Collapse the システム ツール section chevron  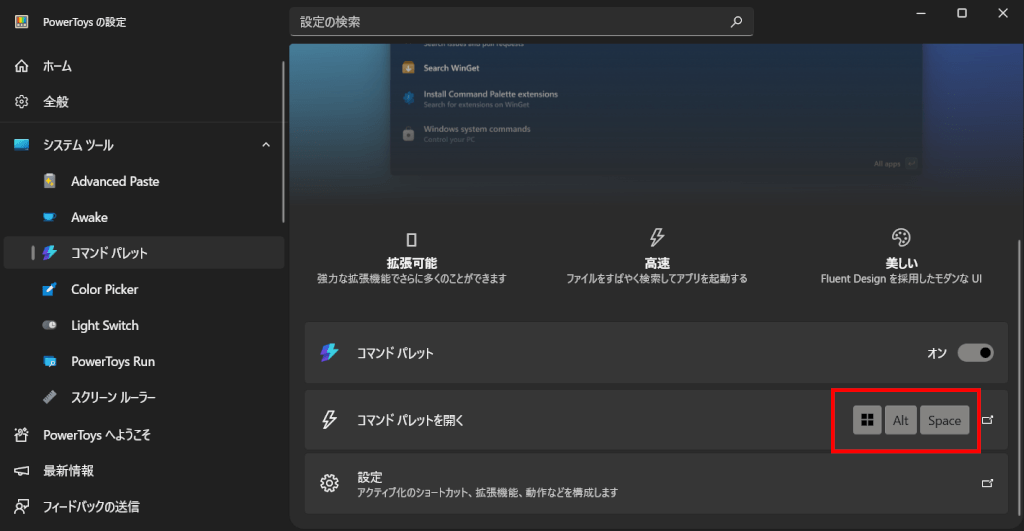[266, 145]
